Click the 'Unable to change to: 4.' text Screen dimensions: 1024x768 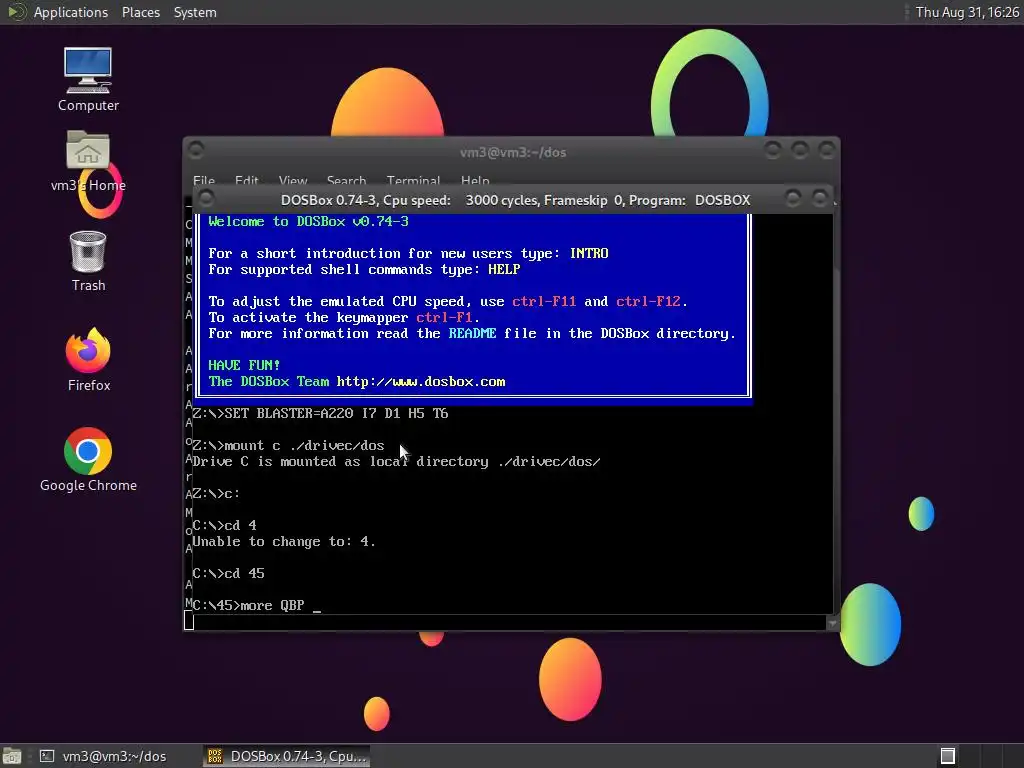[283, 541]
